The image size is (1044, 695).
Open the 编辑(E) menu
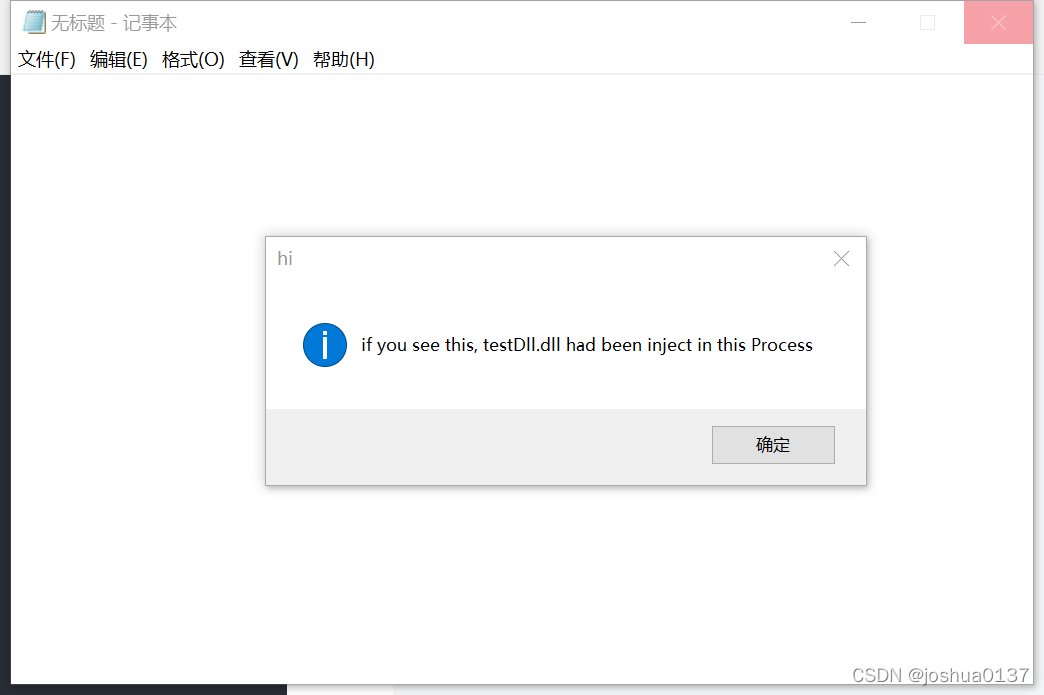point(119,59)
